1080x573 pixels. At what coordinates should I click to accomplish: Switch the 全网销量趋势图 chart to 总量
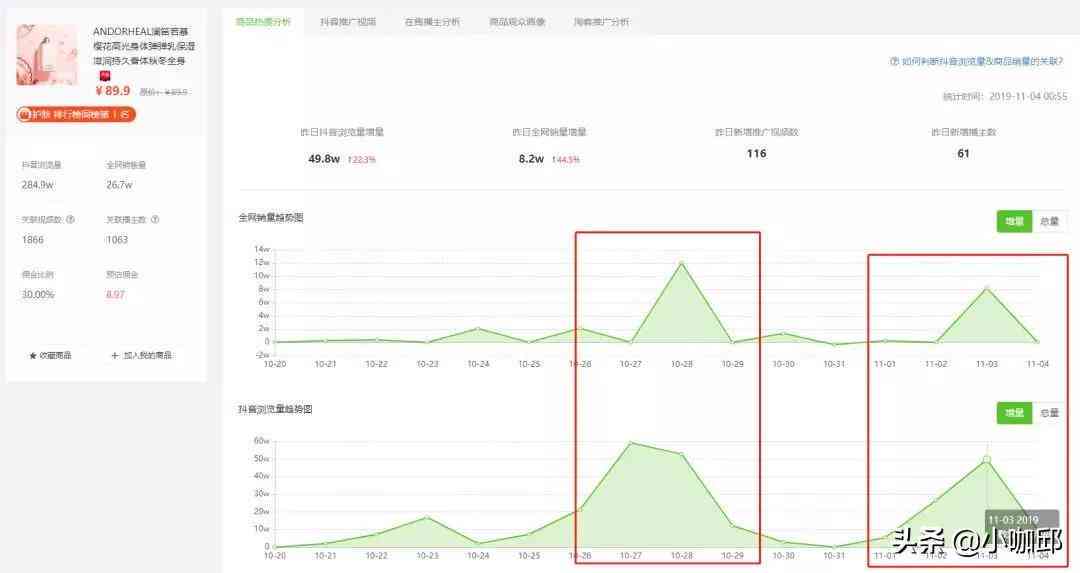tap(1049, 222)
